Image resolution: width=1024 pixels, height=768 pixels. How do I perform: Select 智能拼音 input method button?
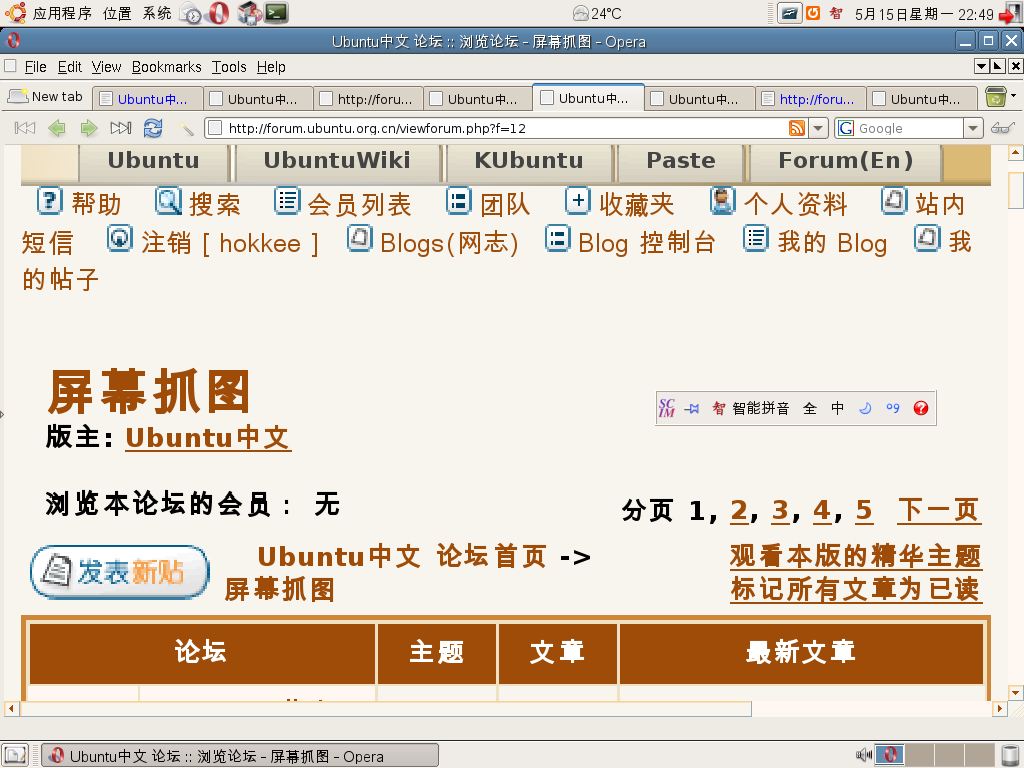pyautogui.click(x=761, y=408)
